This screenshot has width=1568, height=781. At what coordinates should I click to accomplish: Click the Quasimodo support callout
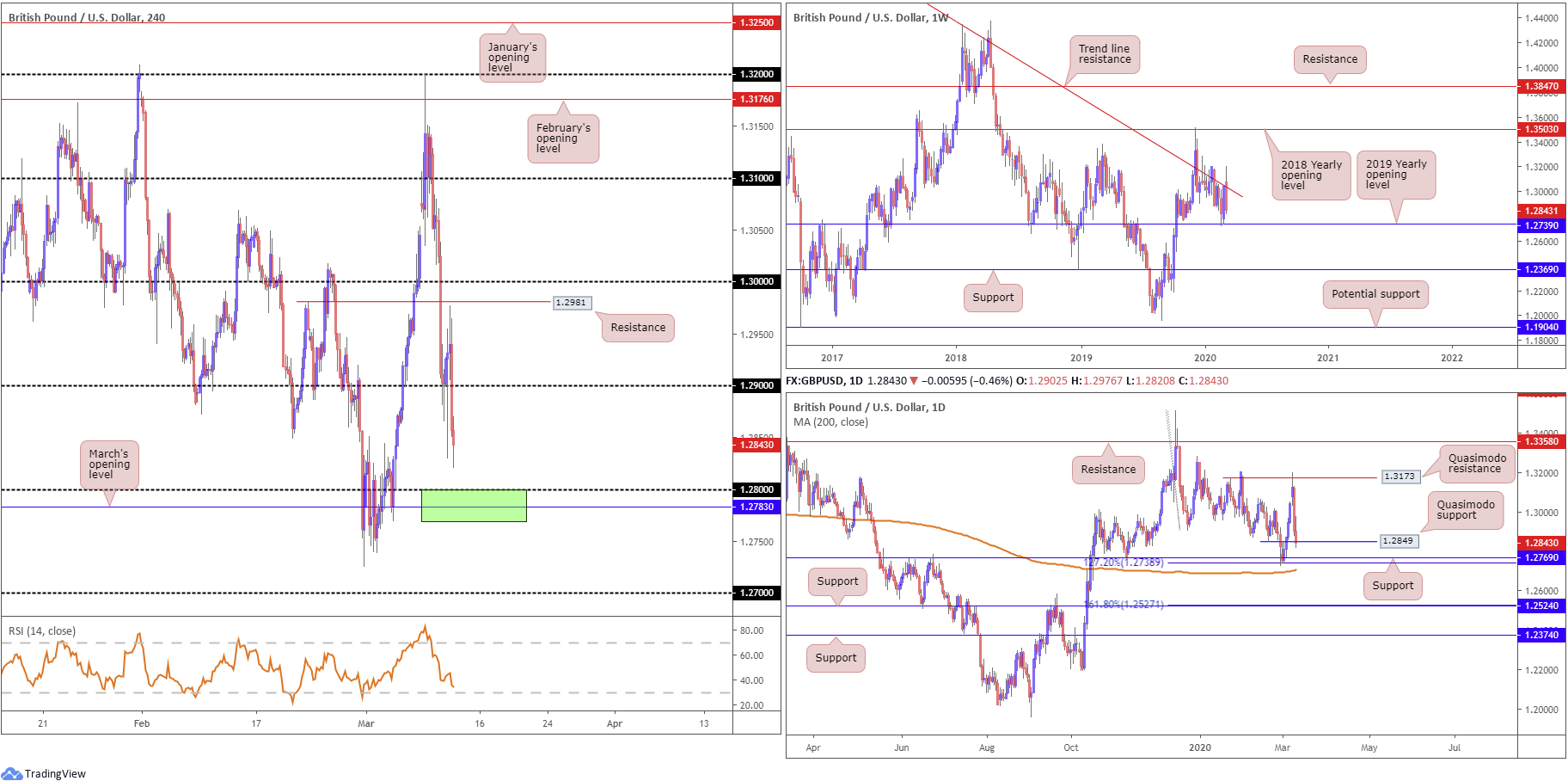(x=1466, y=510)
